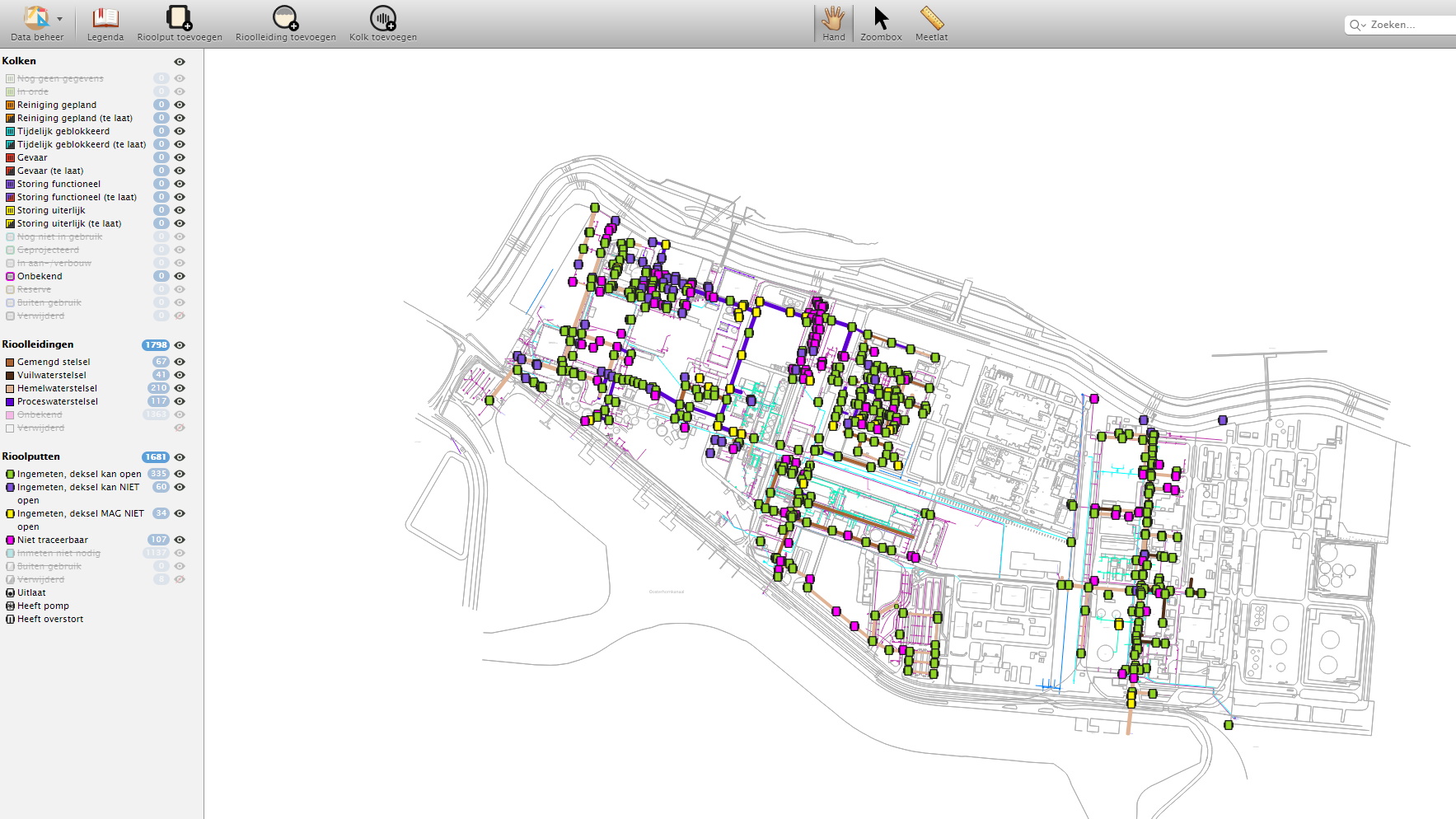Select the Kolken section header
The width and height of the screenshot is (1456, 819).
pos(19,61)
